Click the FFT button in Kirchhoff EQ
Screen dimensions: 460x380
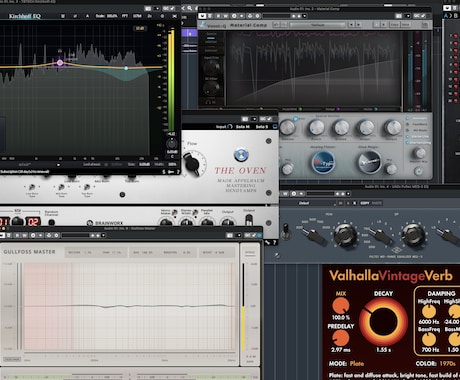point(125,16)
